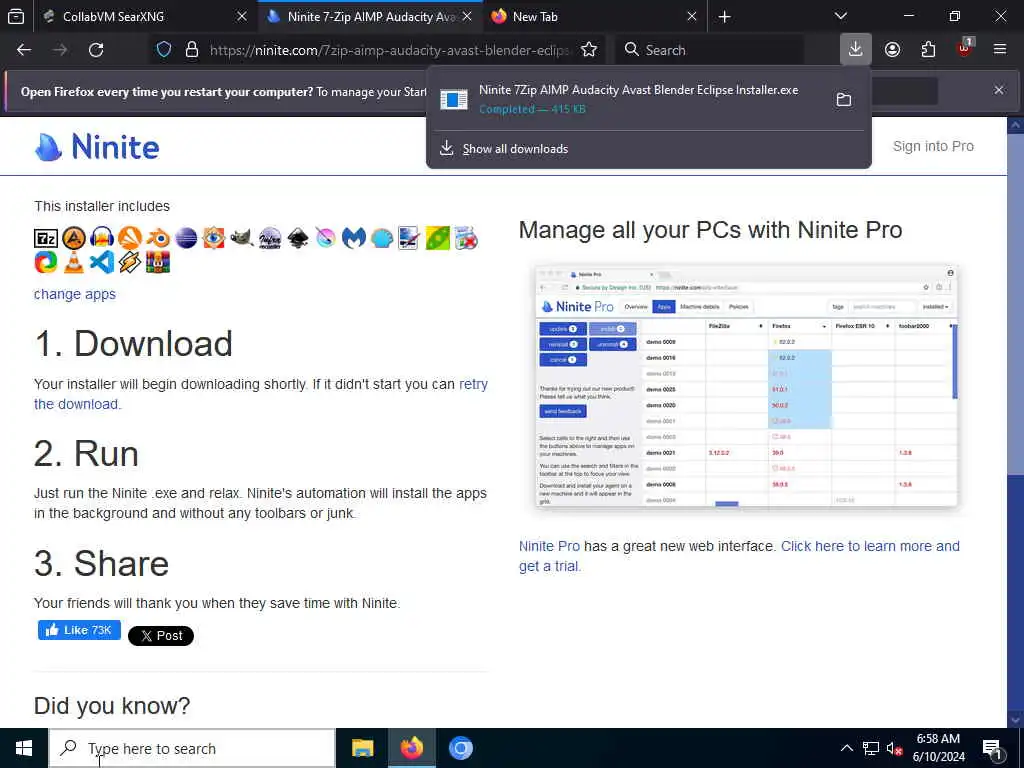Image resolution: width=1024 pixels, height=768 pixels.
Task: Open the Firefox account icon
Action: coord(892,50)
